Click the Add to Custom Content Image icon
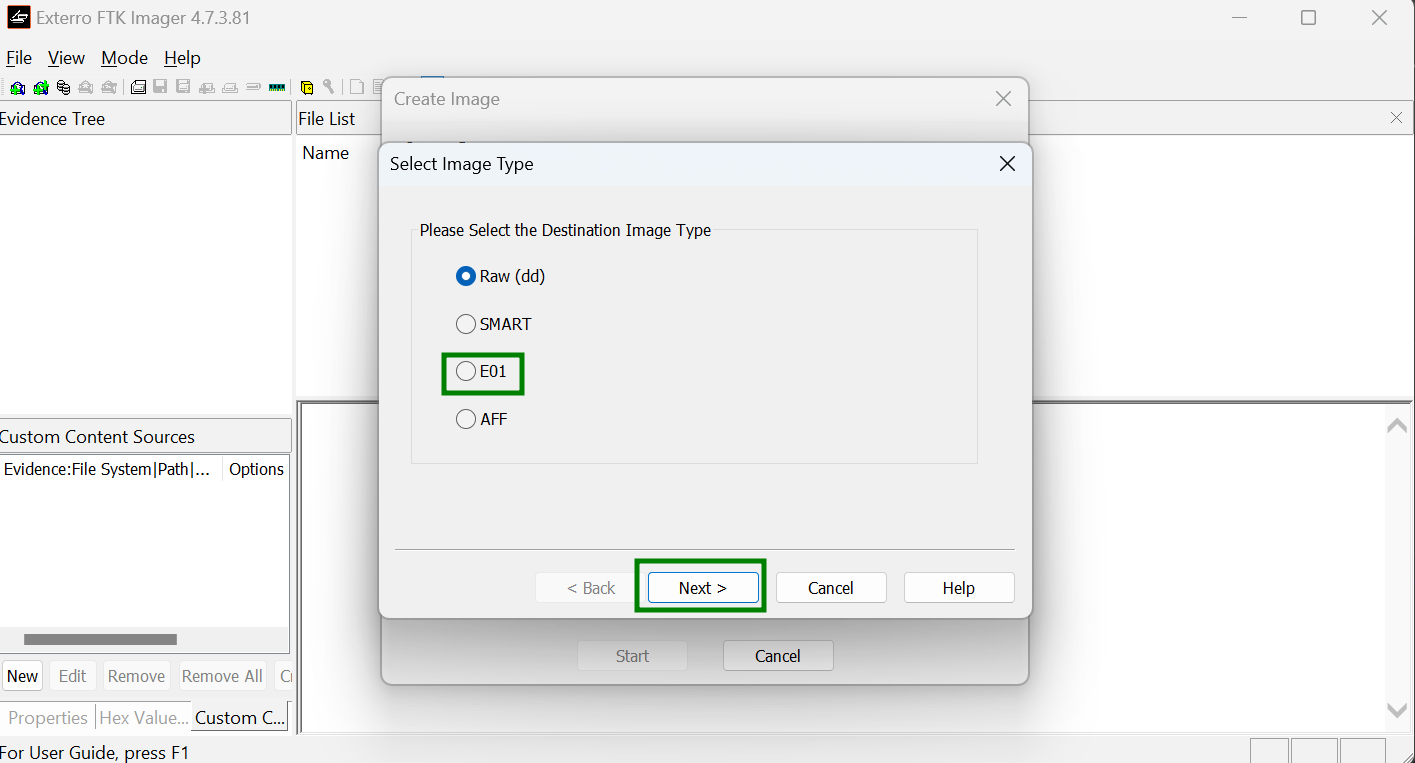 (x=207, y=87)
